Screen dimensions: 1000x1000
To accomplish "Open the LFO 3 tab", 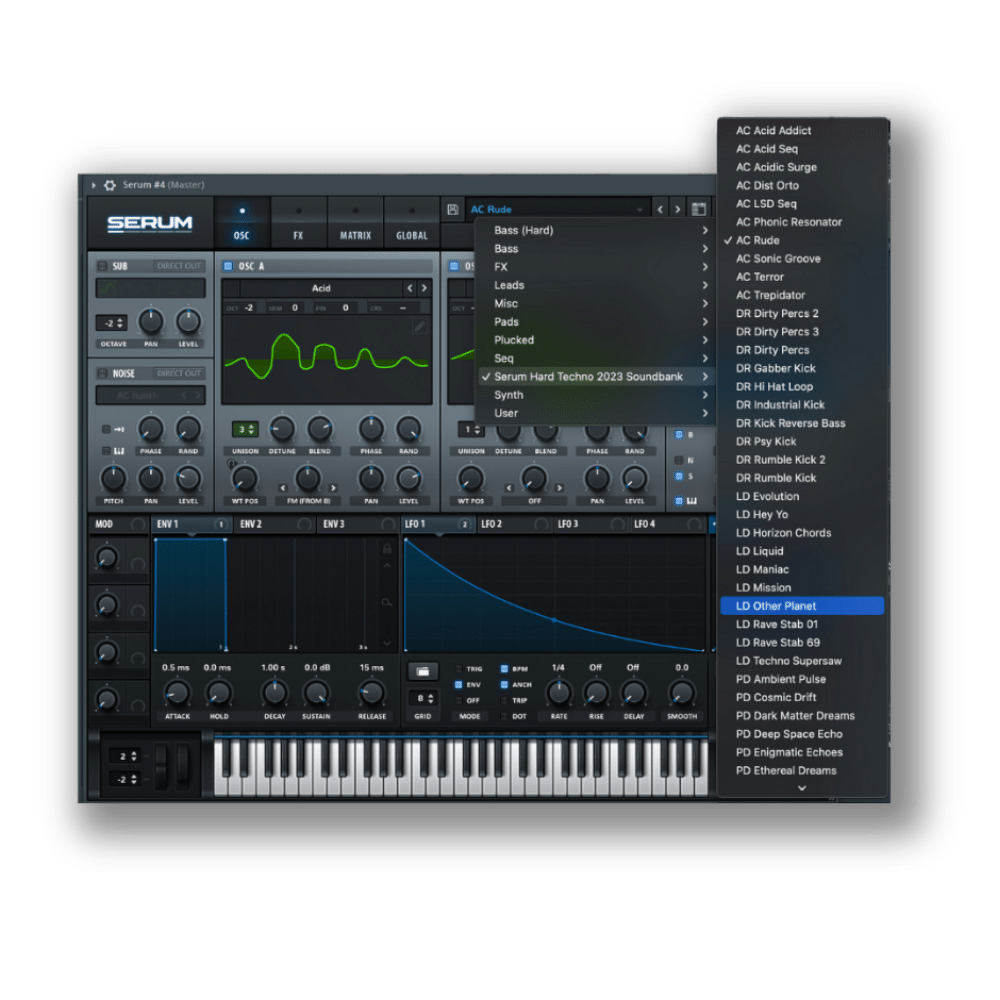I will tap(568, 524).
